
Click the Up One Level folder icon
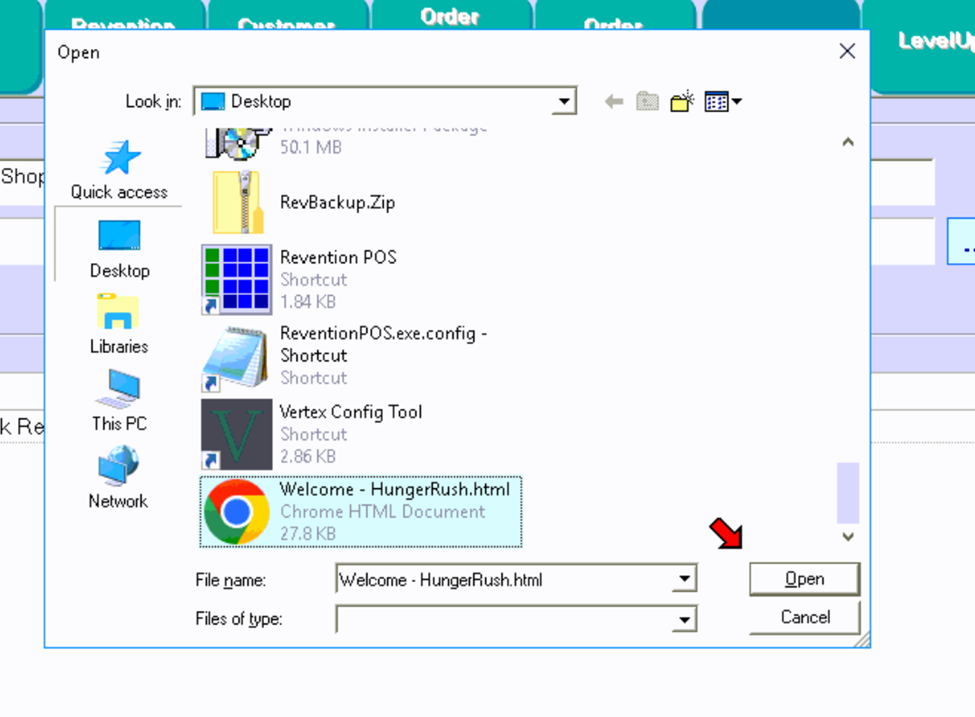[x=647, y=101]
